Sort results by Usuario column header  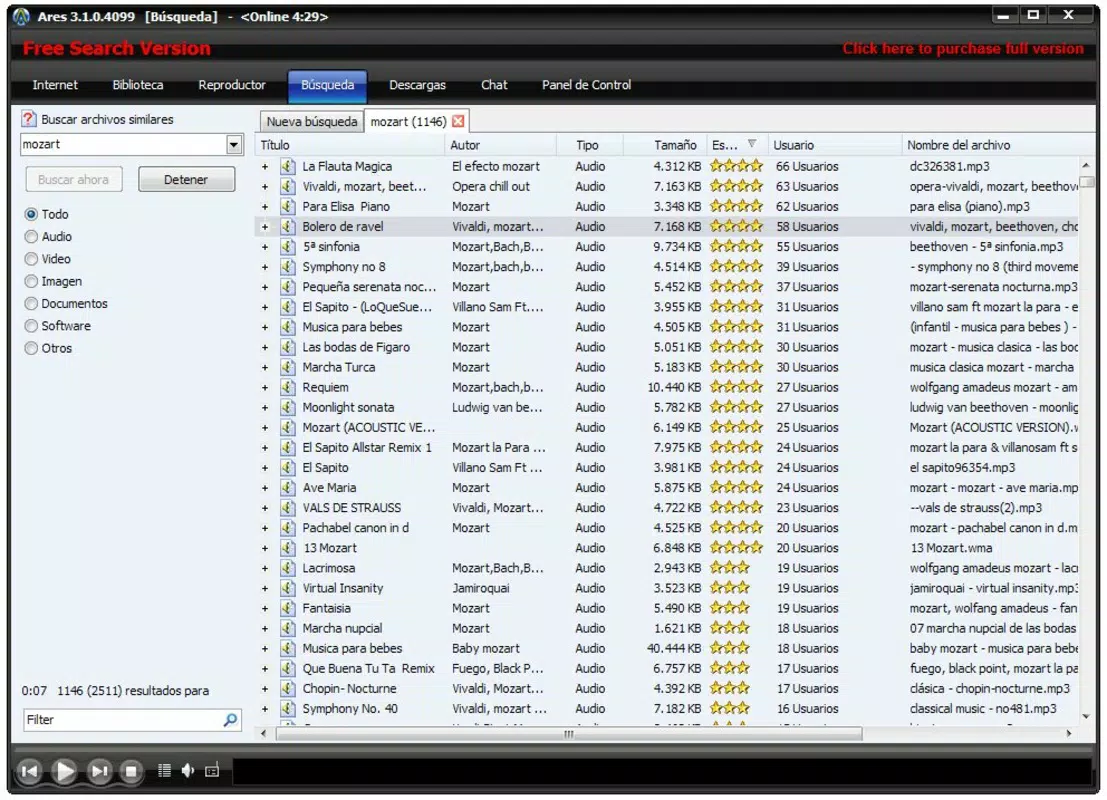834,145
